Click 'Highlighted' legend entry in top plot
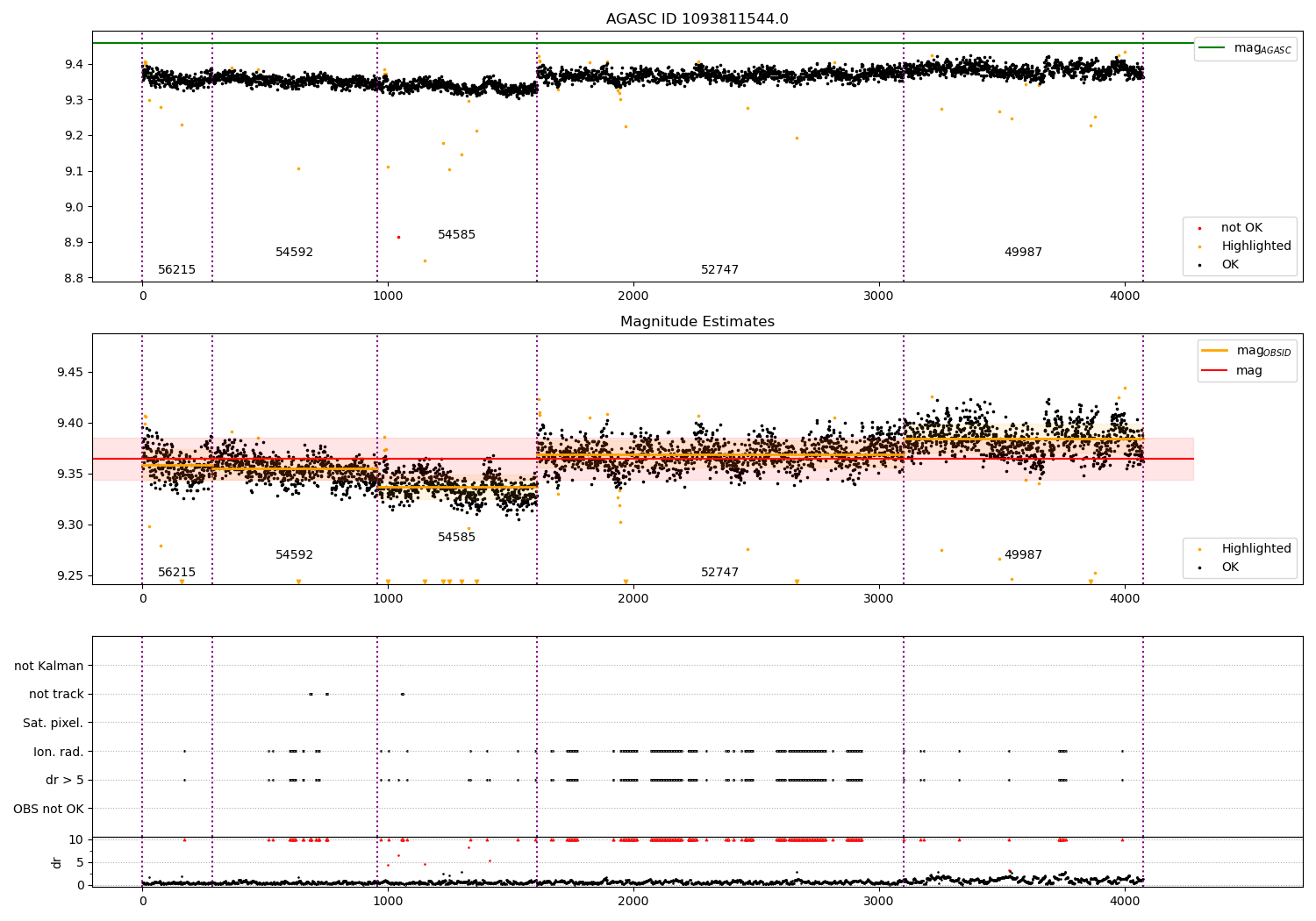The width and height of the screenshot is (1316, 921). click(1246, 246)
